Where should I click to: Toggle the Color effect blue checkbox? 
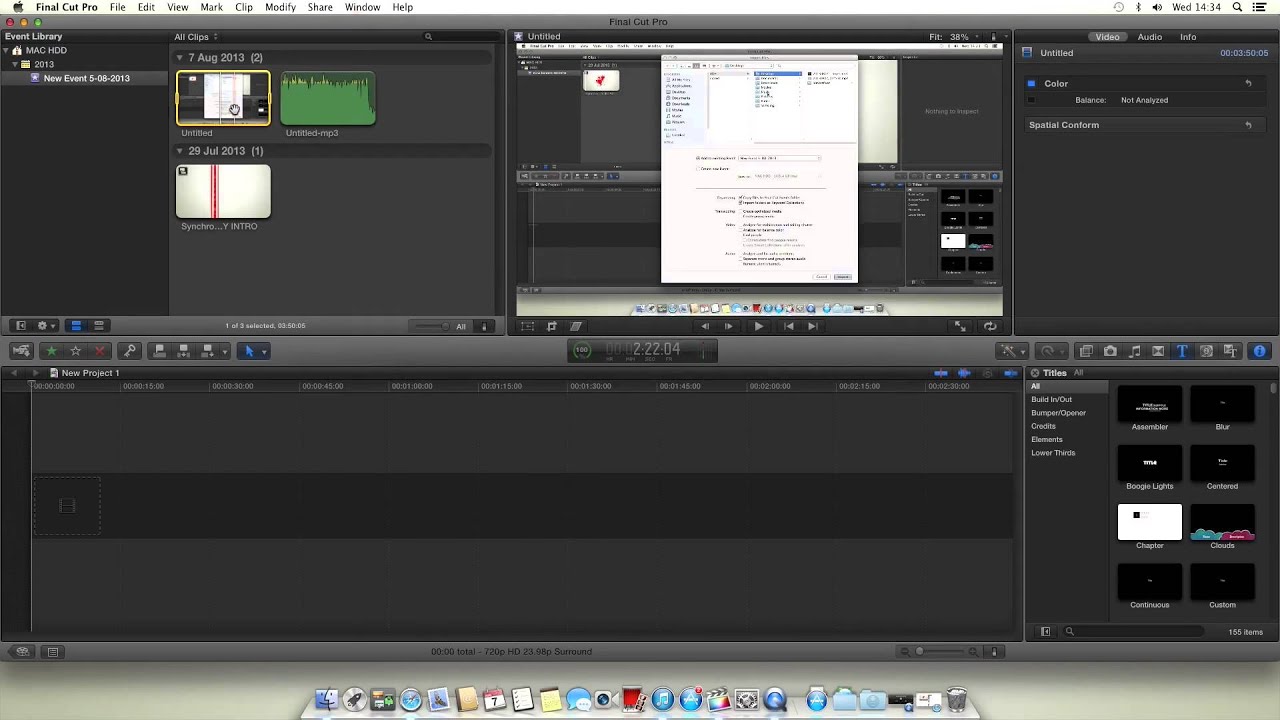1031,84
